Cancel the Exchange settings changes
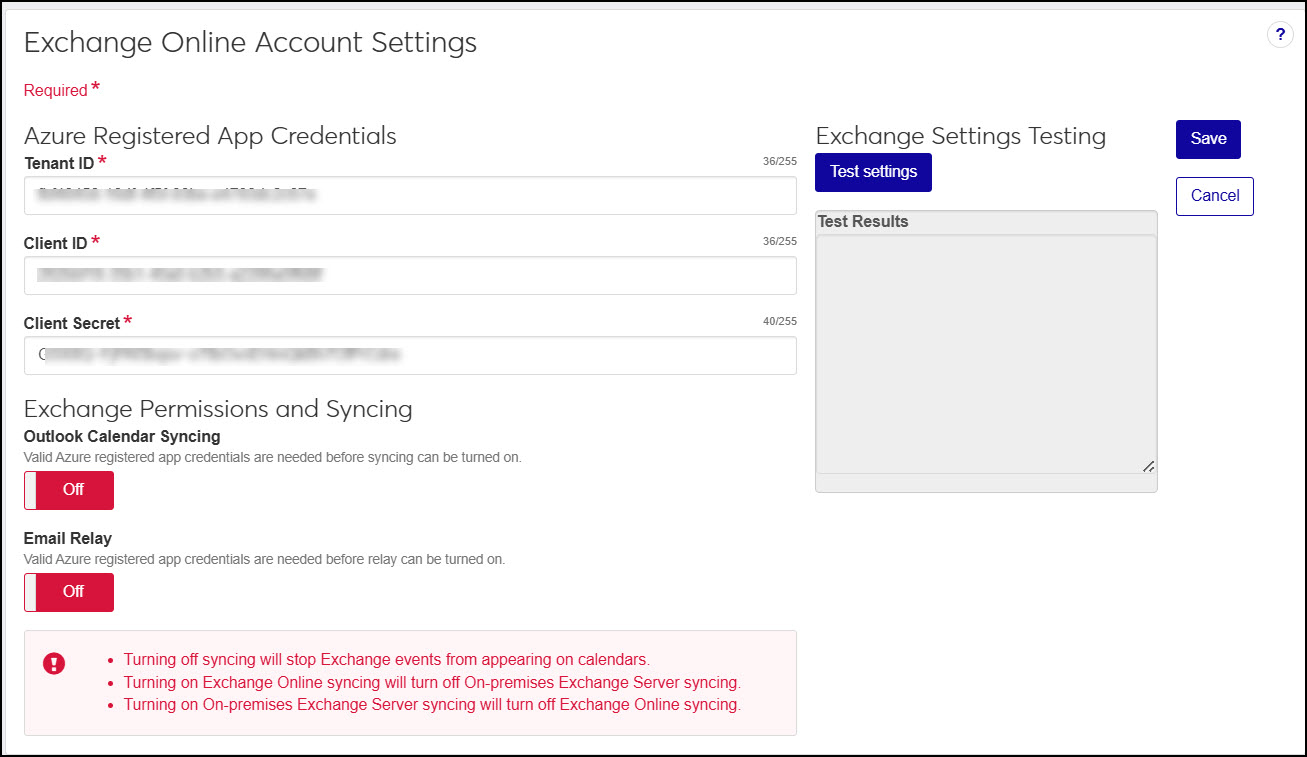Viewport: 1307px width, 757px height. 1214,196
